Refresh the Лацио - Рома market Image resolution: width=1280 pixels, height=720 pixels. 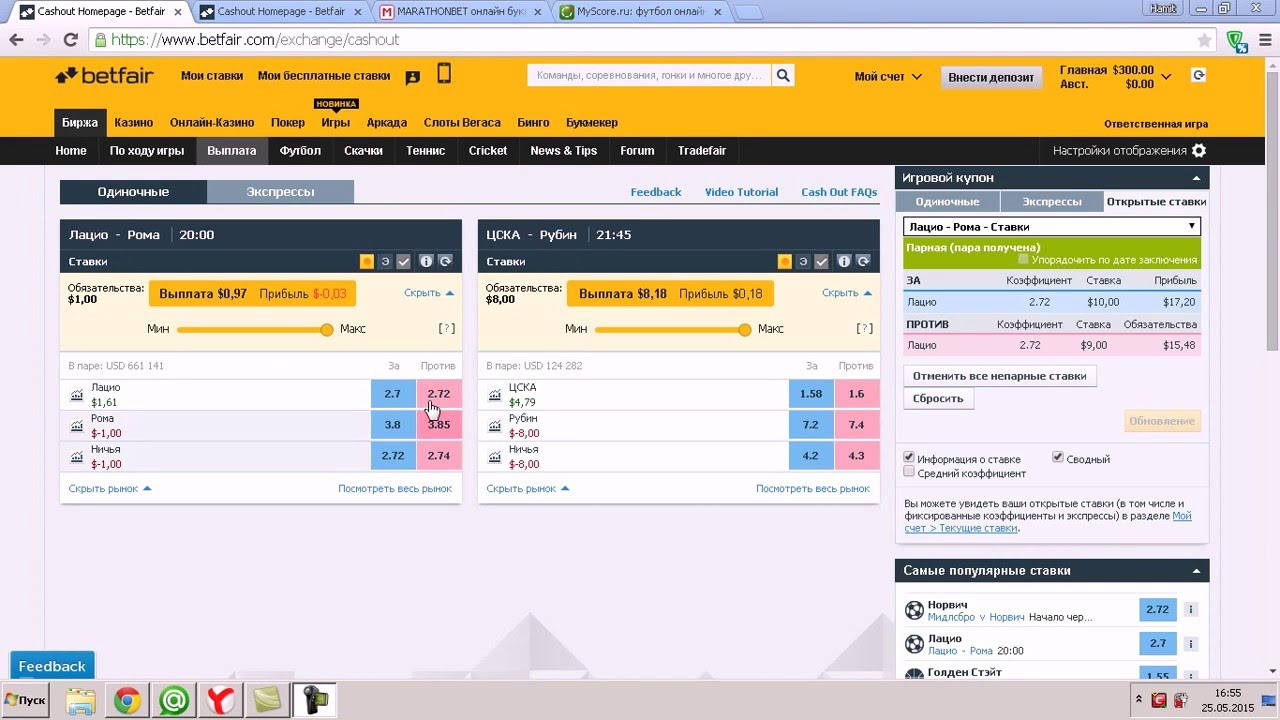[445, 261]
